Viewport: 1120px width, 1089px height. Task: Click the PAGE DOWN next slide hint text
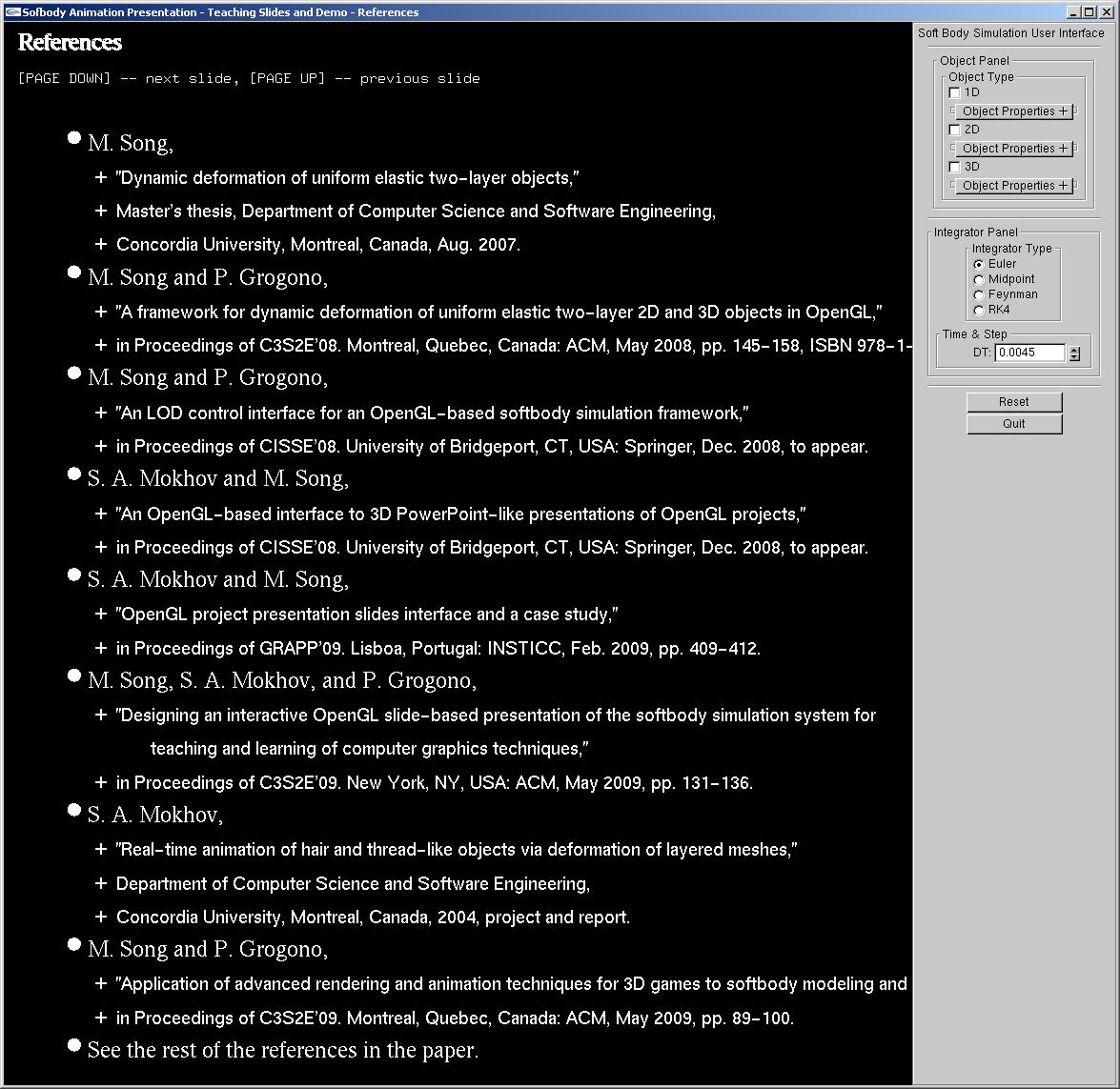pyautogui.click(x=128, y=78)
